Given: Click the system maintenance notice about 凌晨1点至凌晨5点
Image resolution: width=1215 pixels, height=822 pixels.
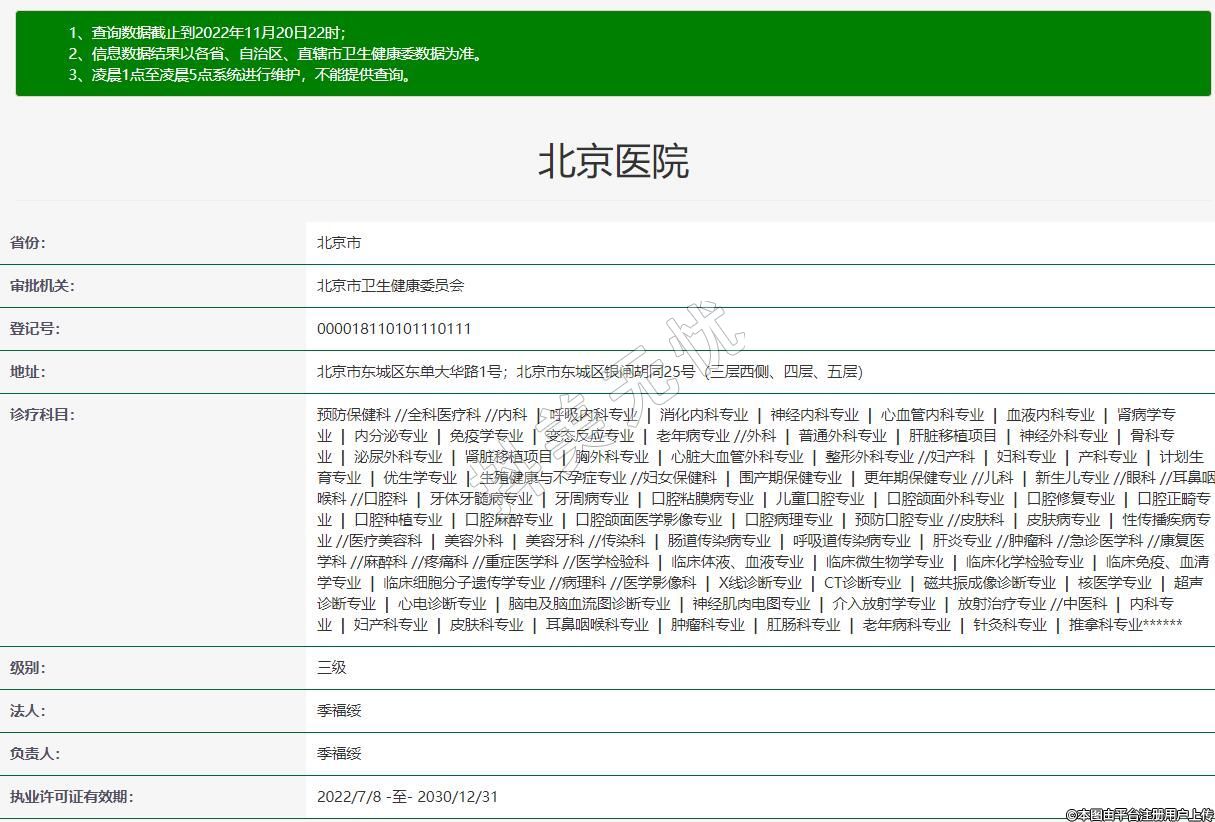Looking at the screenshot, I should [x=240, y=75].
